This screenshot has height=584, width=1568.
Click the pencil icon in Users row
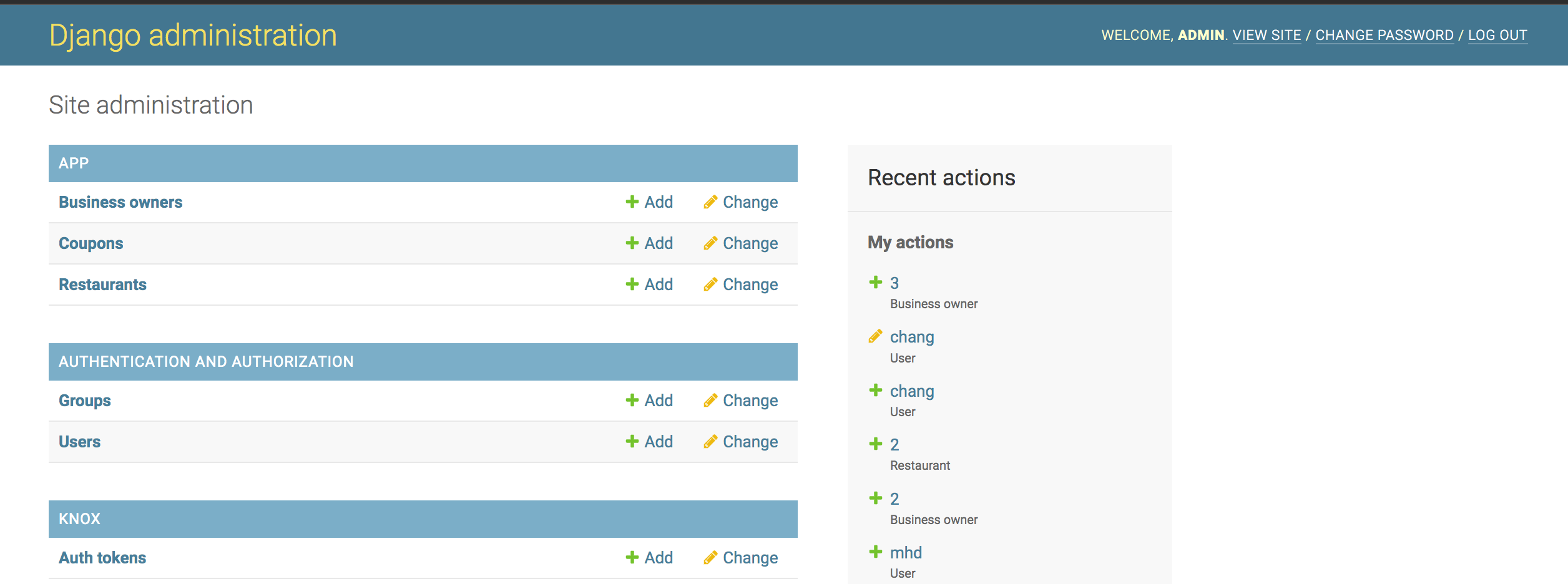[x=710, y=441]
